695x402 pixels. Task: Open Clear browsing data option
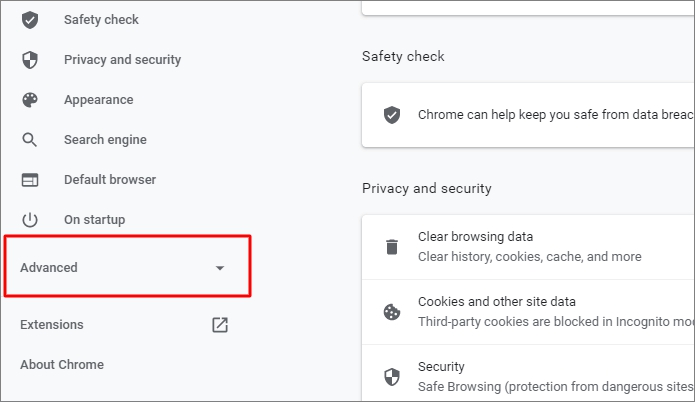pyautogui.click(x=475, y=237)
